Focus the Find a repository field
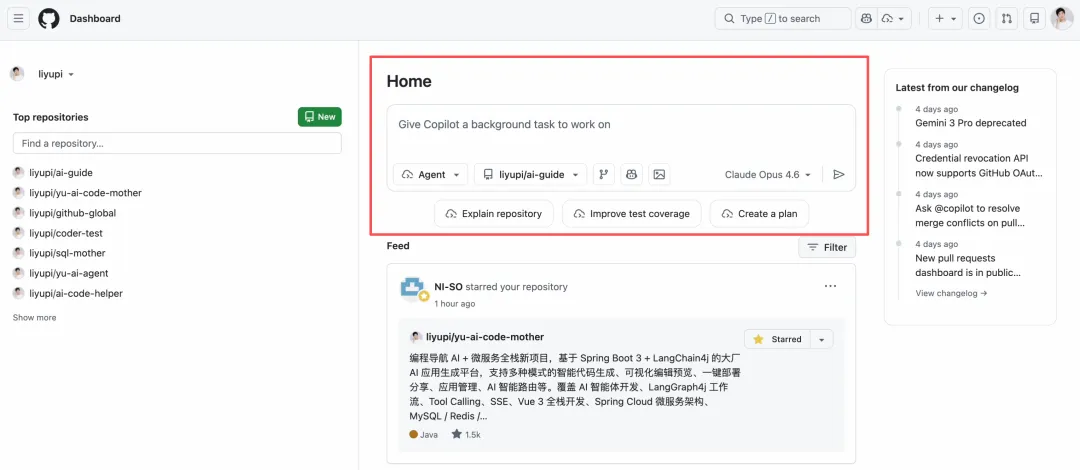The height and width of the screenshot is (470, 1080). [x=177, y=143]
